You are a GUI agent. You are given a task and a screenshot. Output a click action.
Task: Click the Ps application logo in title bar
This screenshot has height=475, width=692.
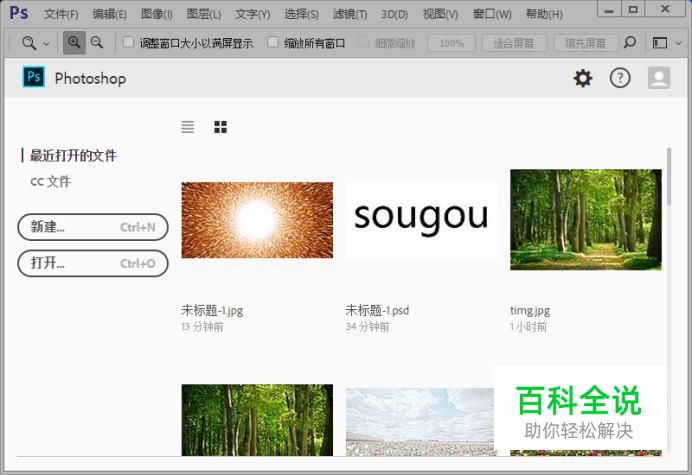pyautogui.click(x=19, y=13)
